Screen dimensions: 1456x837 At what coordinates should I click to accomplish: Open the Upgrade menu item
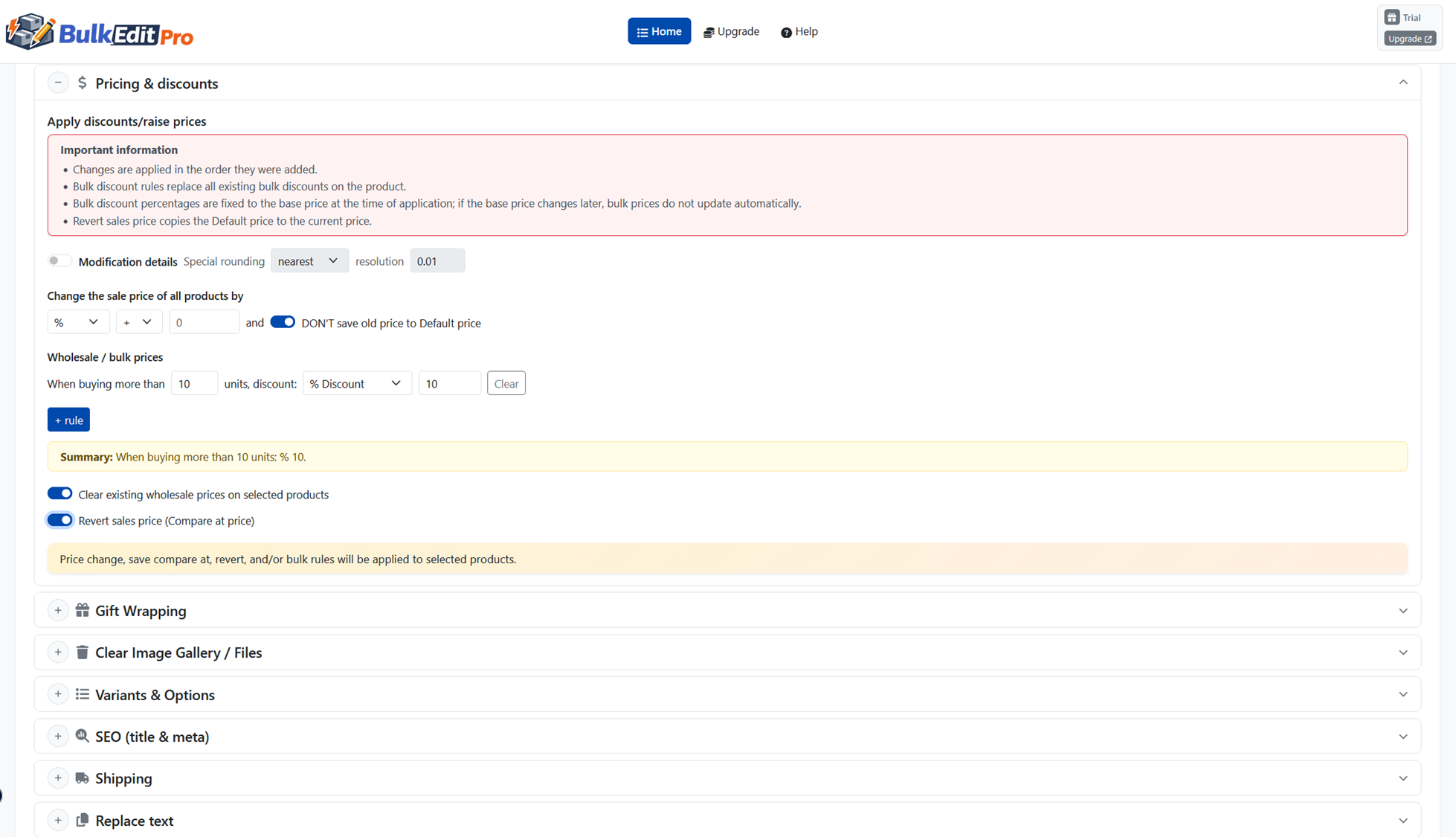731,31
